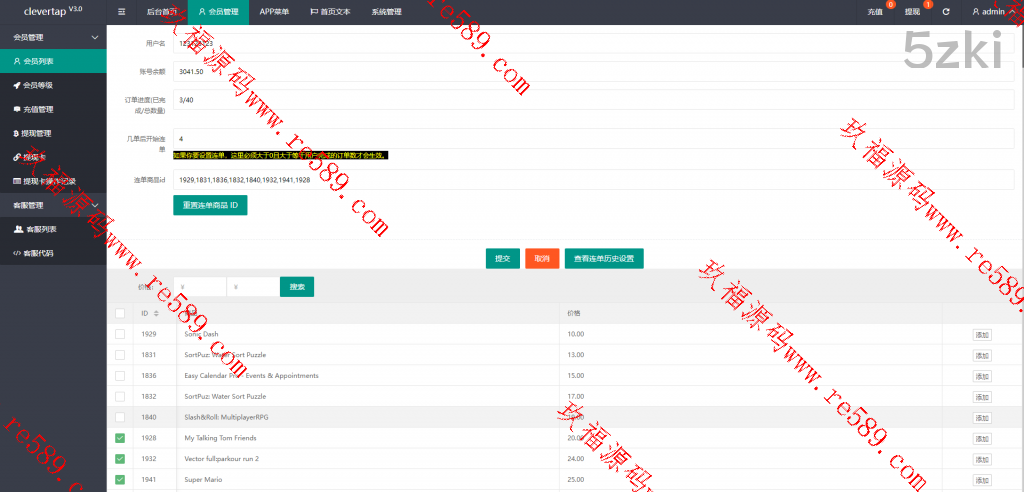Check the box for Sonic Dash row

[x=121, y=334]
